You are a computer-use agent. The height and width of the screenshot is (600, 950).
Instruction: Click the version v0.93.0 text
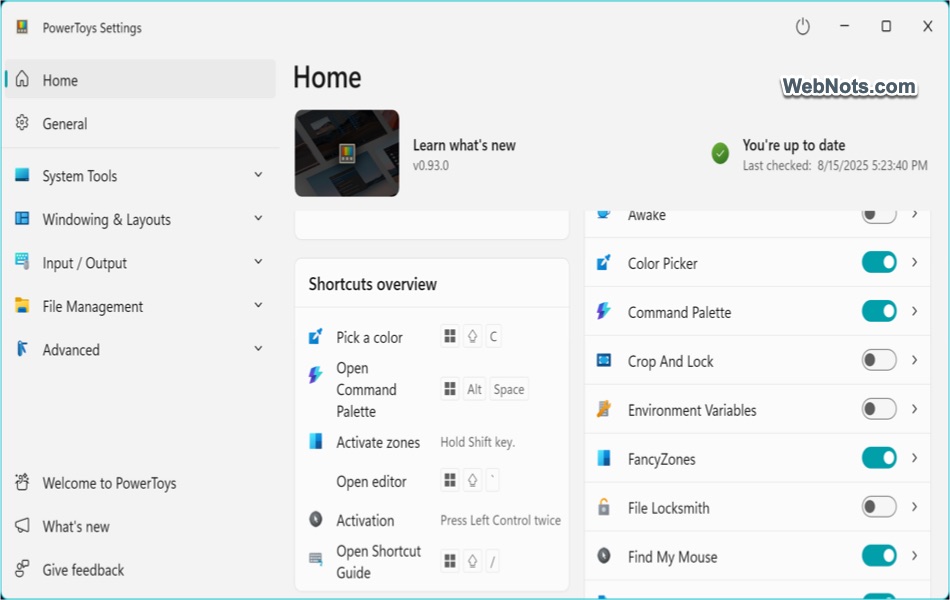[x=431, y=165]
